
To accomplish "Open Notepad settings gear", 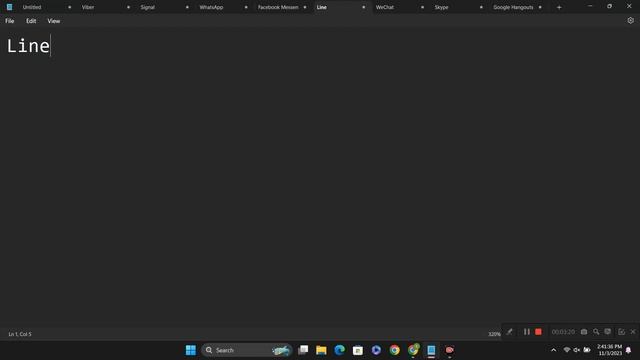I will tap(630, 20).
